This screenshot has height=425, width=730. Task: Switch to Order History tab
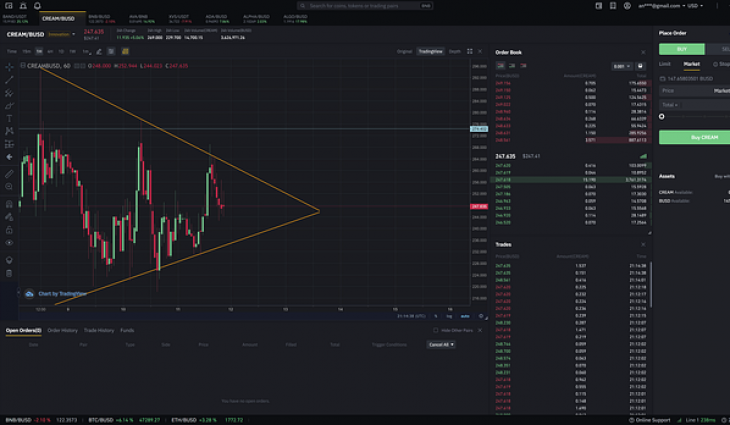(x=62, y=330)
